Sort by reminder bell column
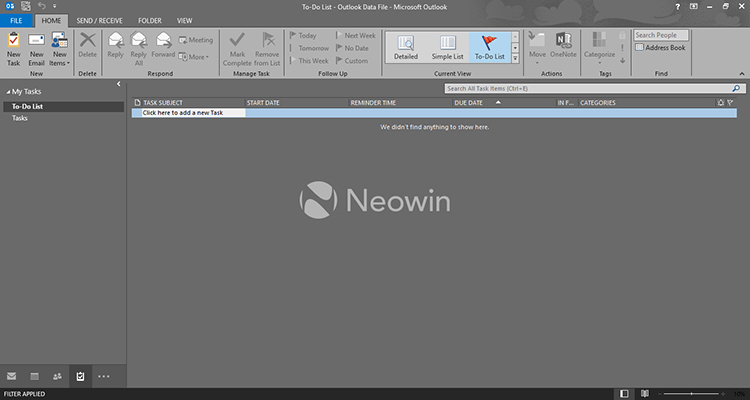This screenshot has width=750, height=400. pos(721,103)
